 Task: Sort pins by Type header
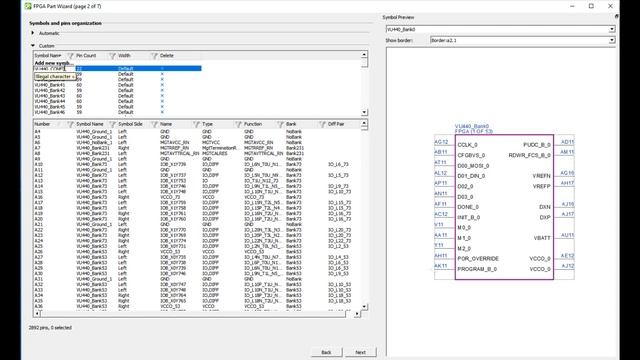[208, 124]
